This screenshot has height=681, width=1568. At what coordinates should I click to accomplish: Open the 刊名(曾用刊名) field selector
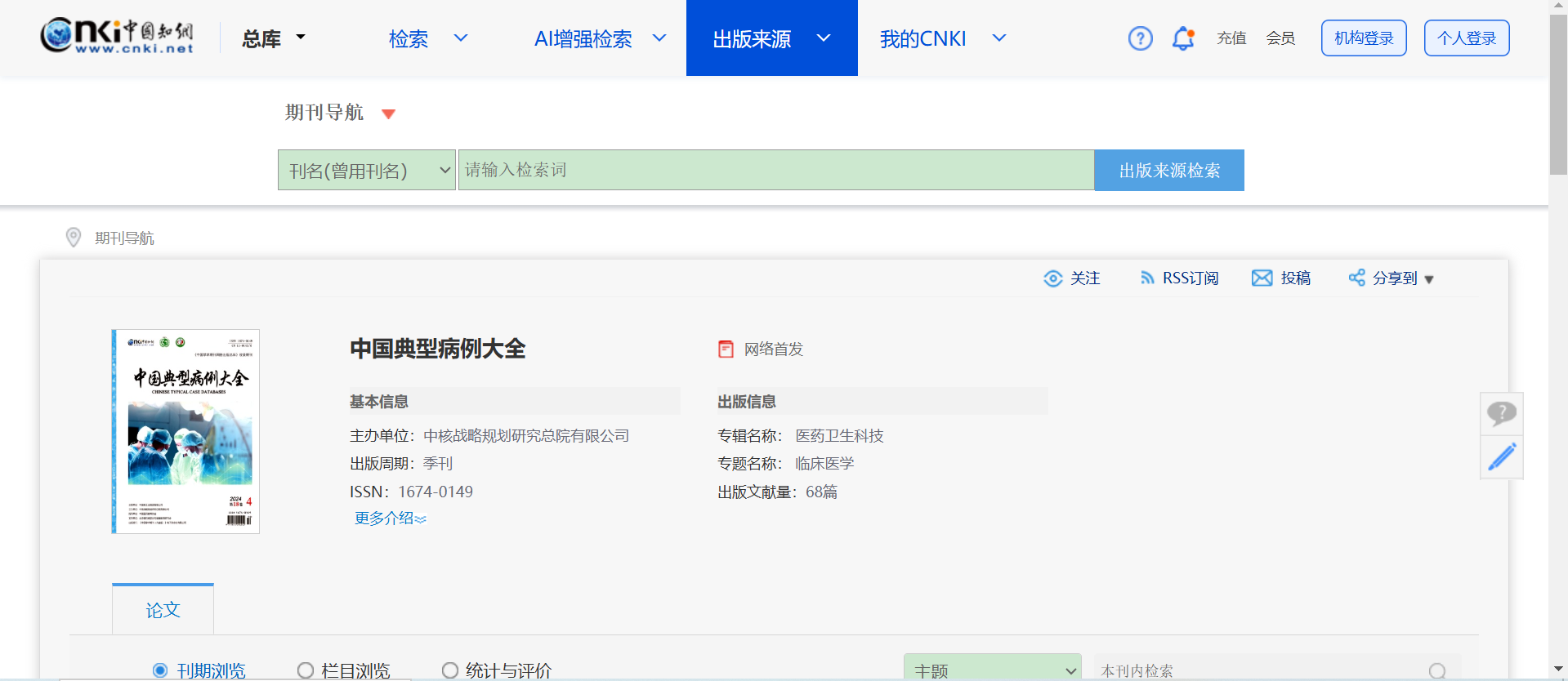tap(367, 170)
